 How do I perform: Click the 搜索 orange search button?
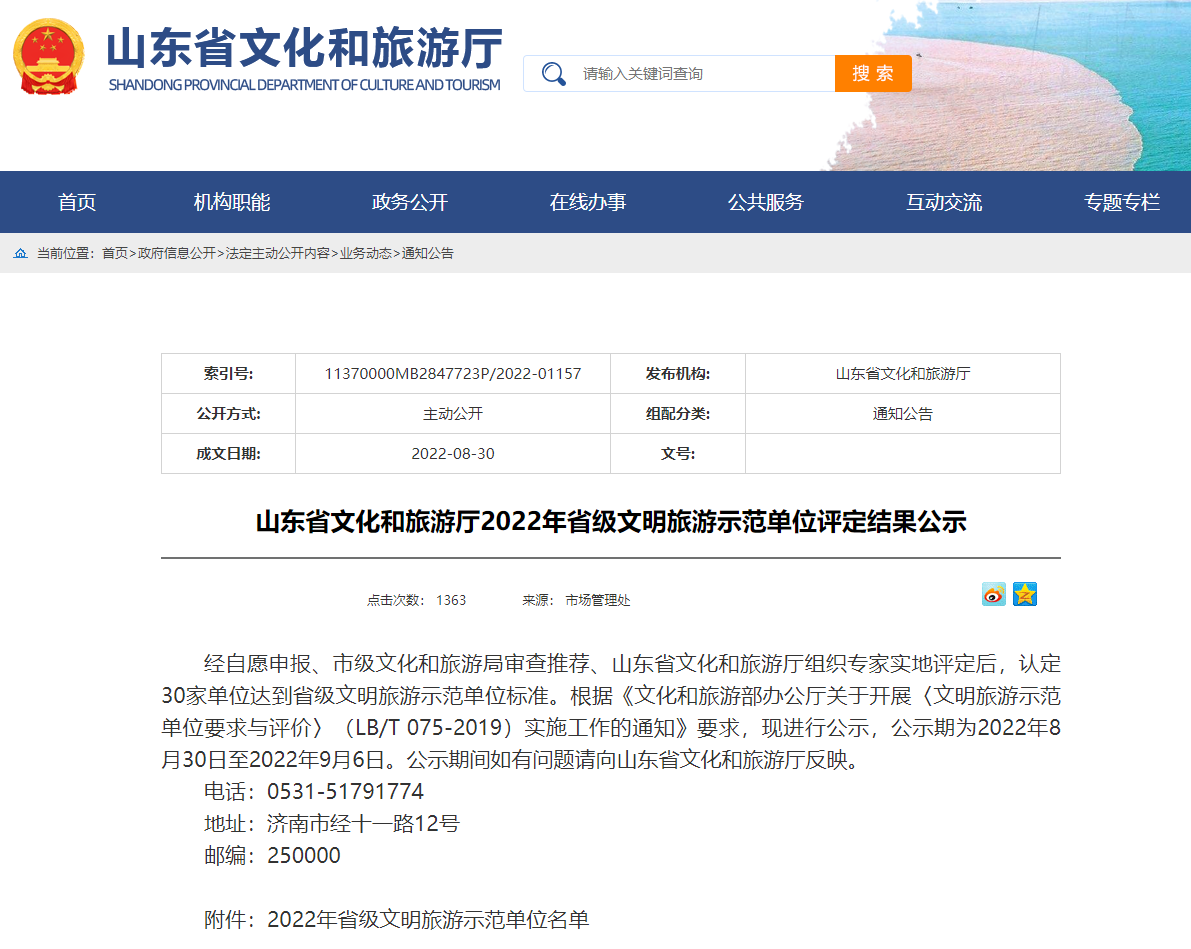[873, 74]
